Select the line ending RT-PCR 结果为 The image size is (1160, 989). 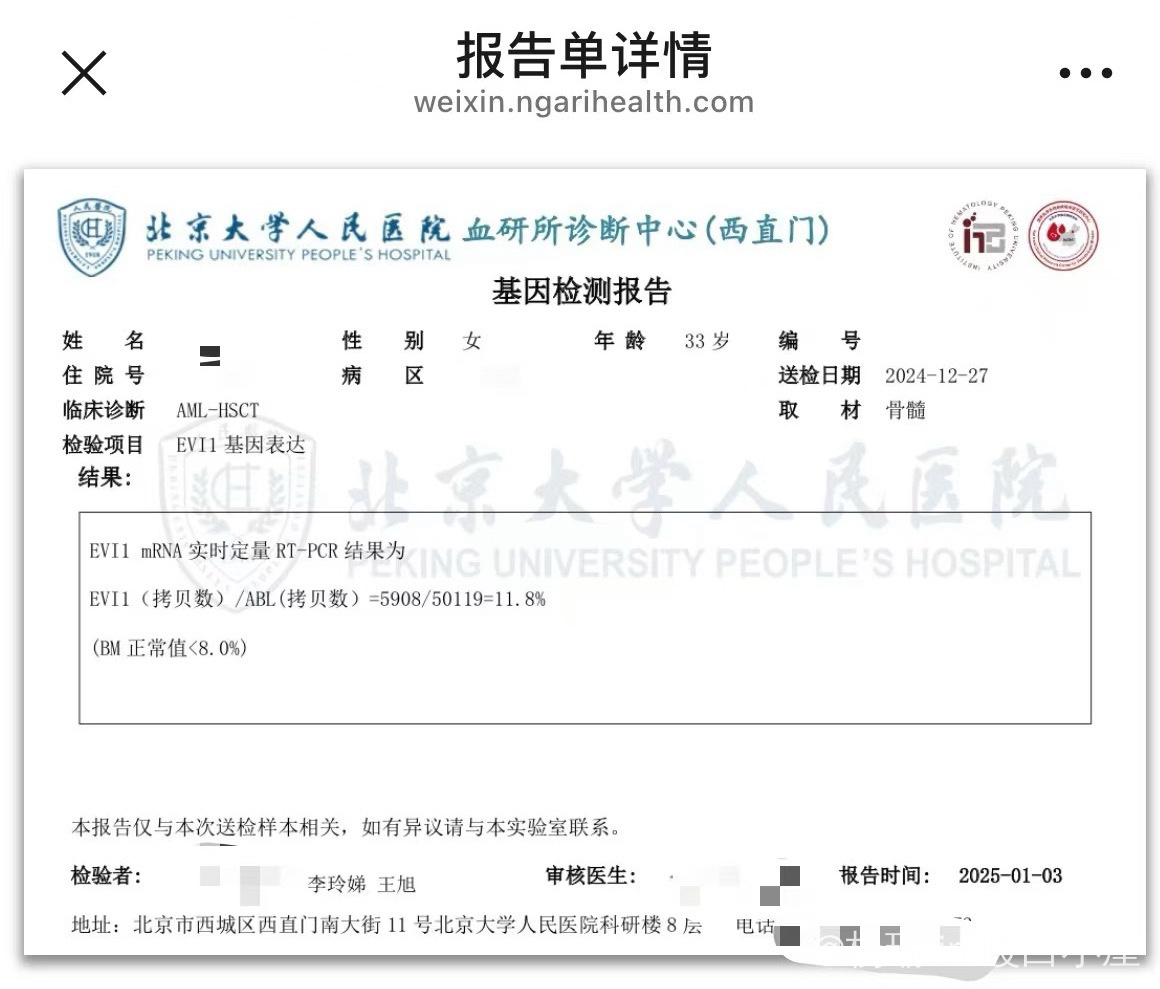click(x=247, y=550)
